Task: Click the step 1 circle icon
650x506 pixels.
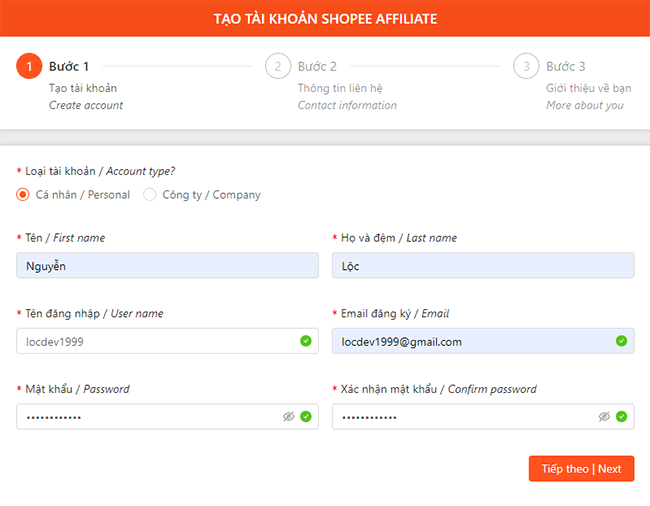Action: click(29, 67)
